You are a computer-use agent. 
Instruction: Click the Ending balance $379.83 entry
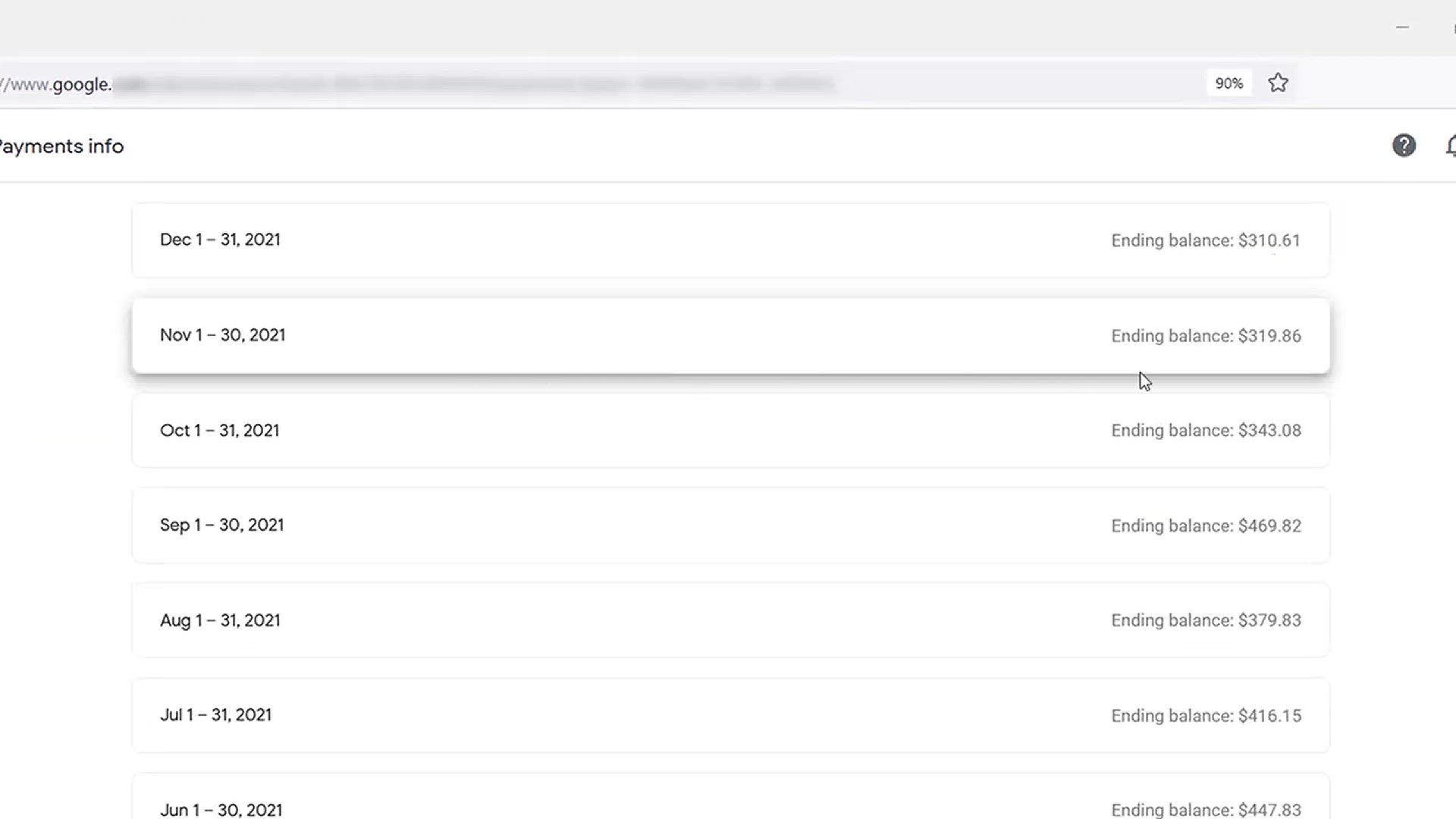(x=1206, y=620)
